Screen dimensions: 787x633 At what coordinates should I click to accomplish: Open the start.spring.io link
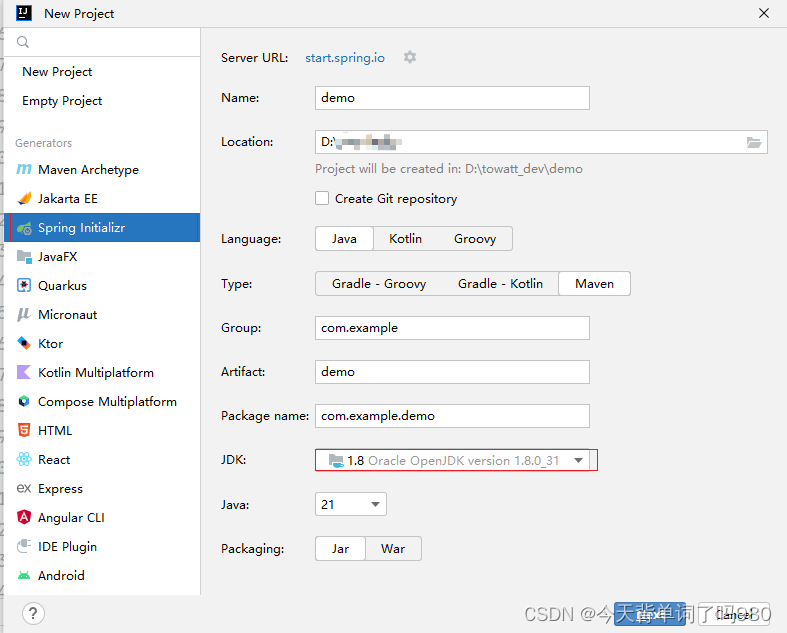coord(345,58)
